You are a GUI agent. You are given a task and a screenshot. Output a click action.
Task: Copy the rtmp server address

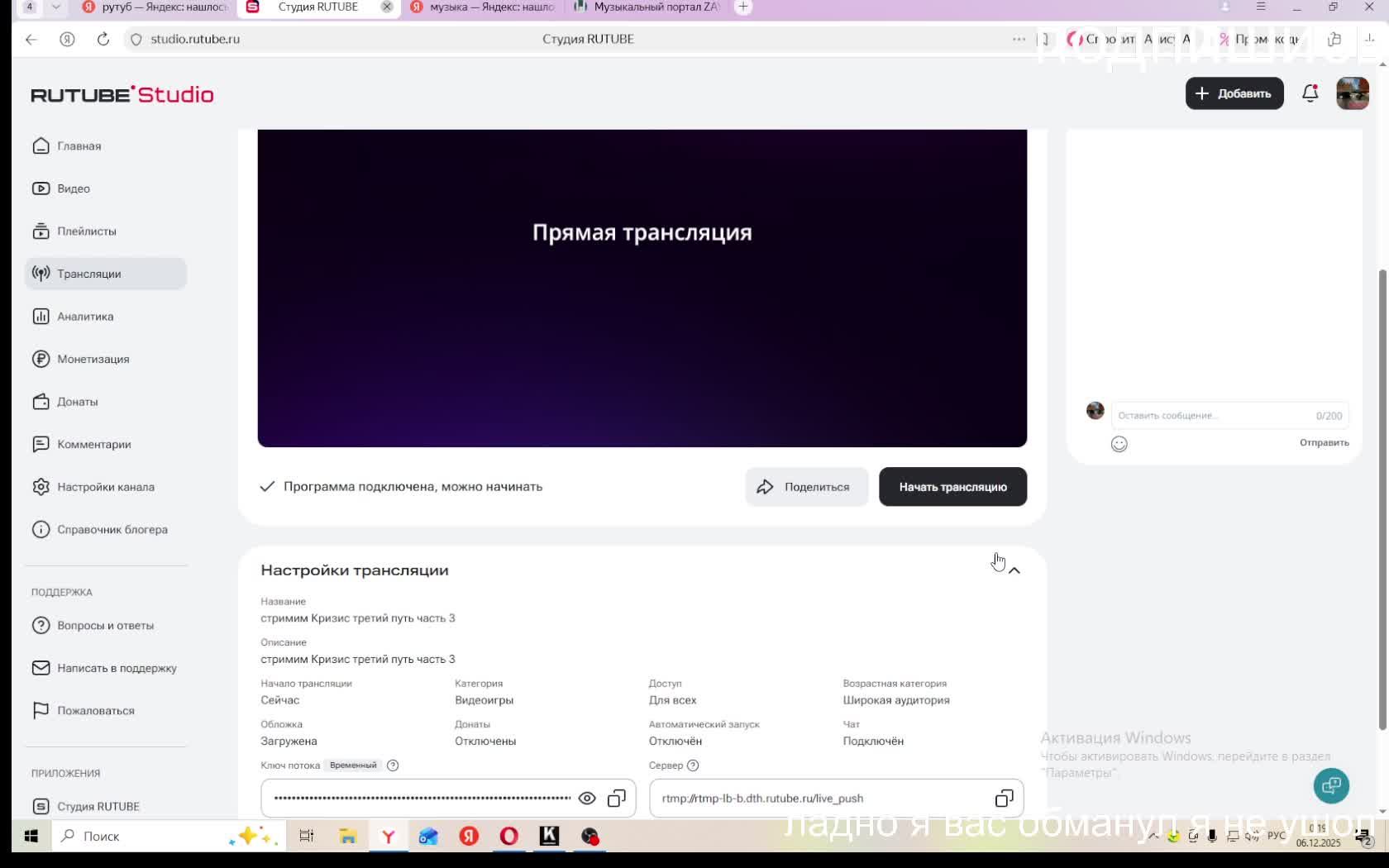(x=1004, y=798)
